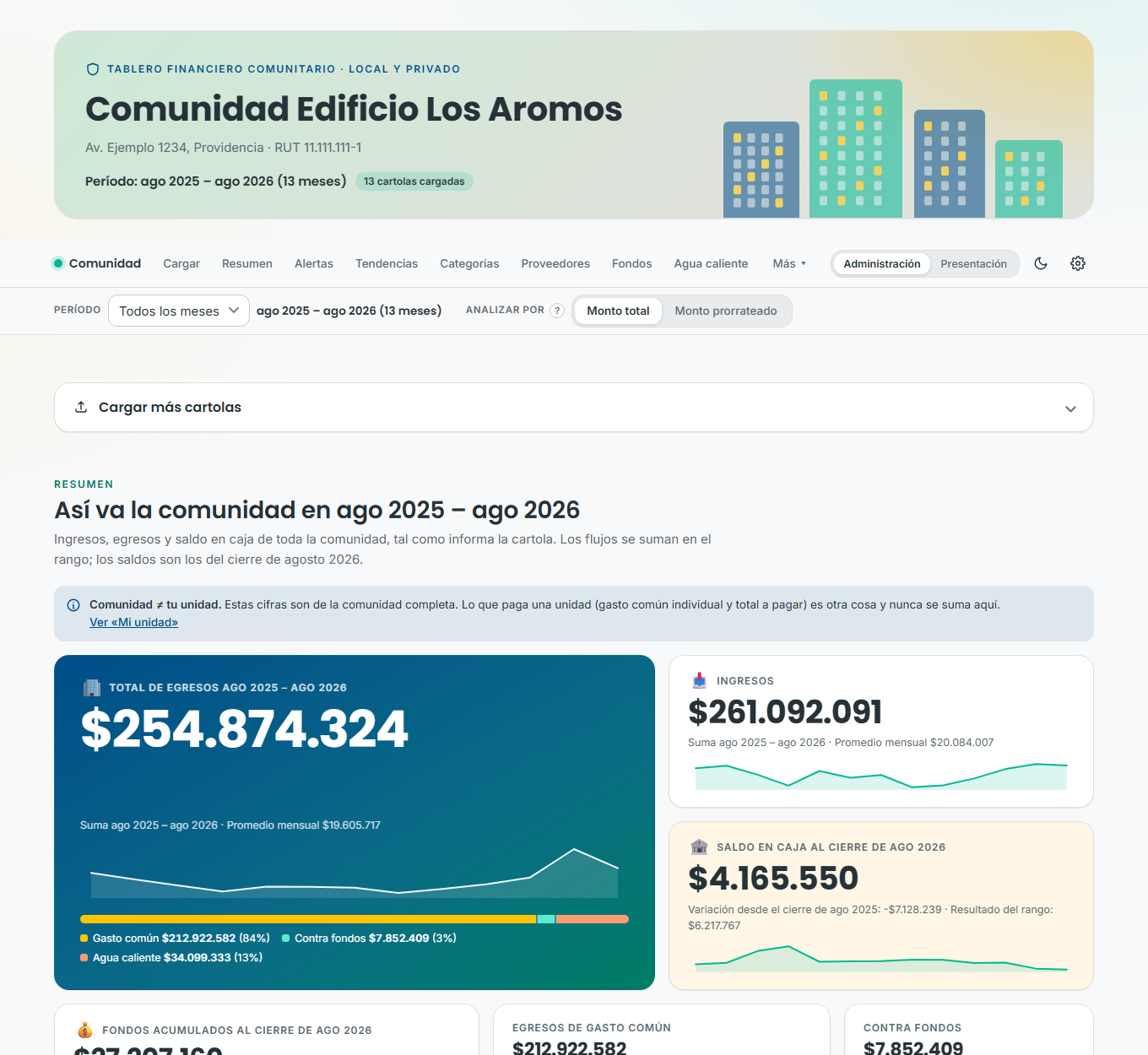
Task: Select Monto total analysis
Action: click(x=618, y=311)
